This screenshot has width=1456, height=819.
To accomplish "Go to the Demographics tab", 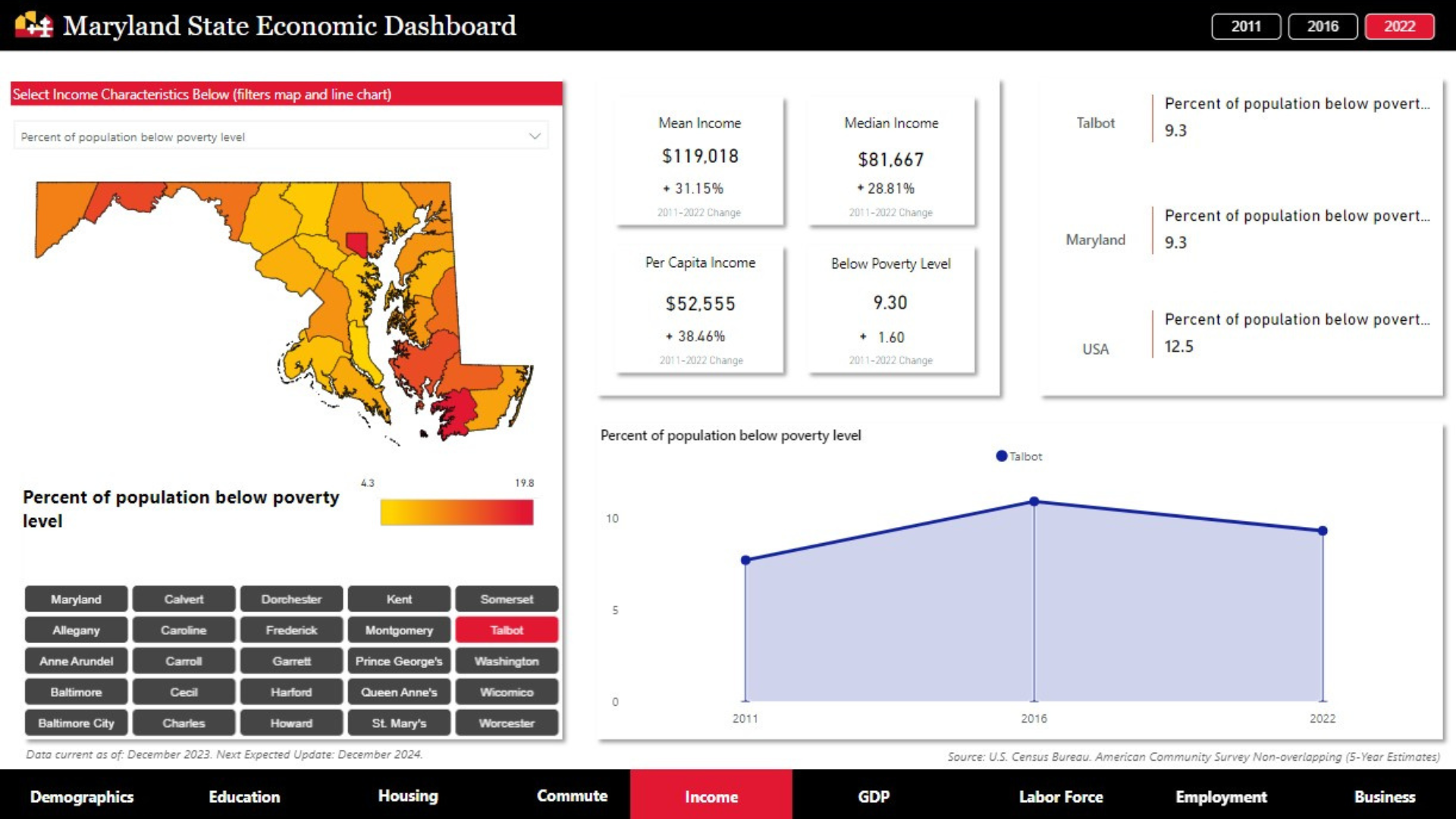I will (x=82, y=796).
